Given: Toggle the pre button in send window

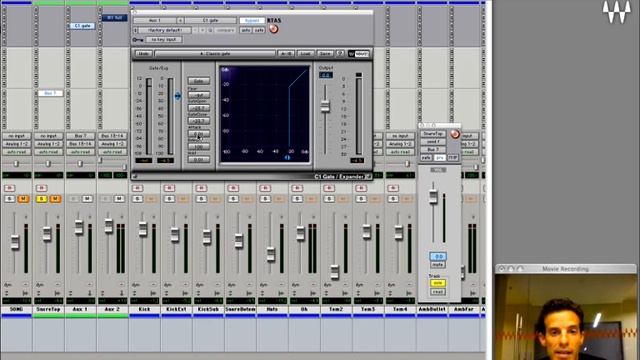Looking at the screenshot, I should (440, 157).
